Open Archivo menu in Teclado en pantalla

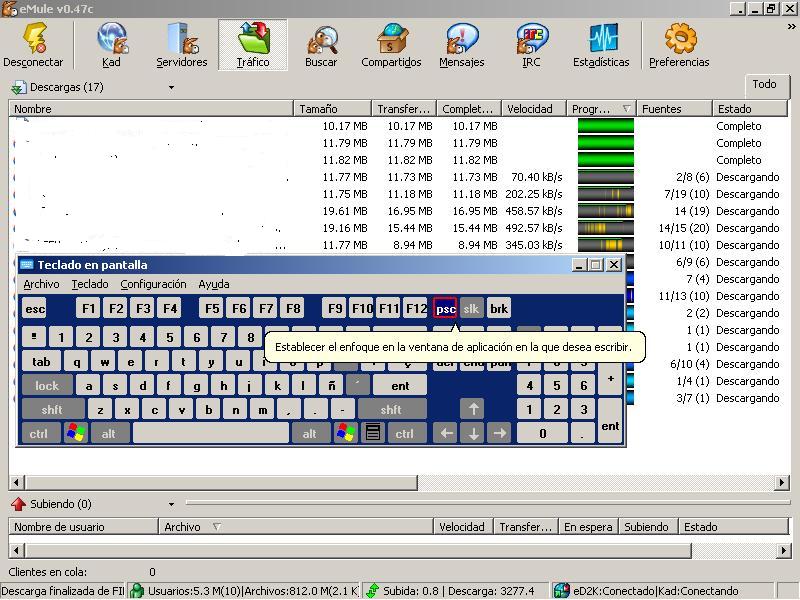[x=41, y=284]
